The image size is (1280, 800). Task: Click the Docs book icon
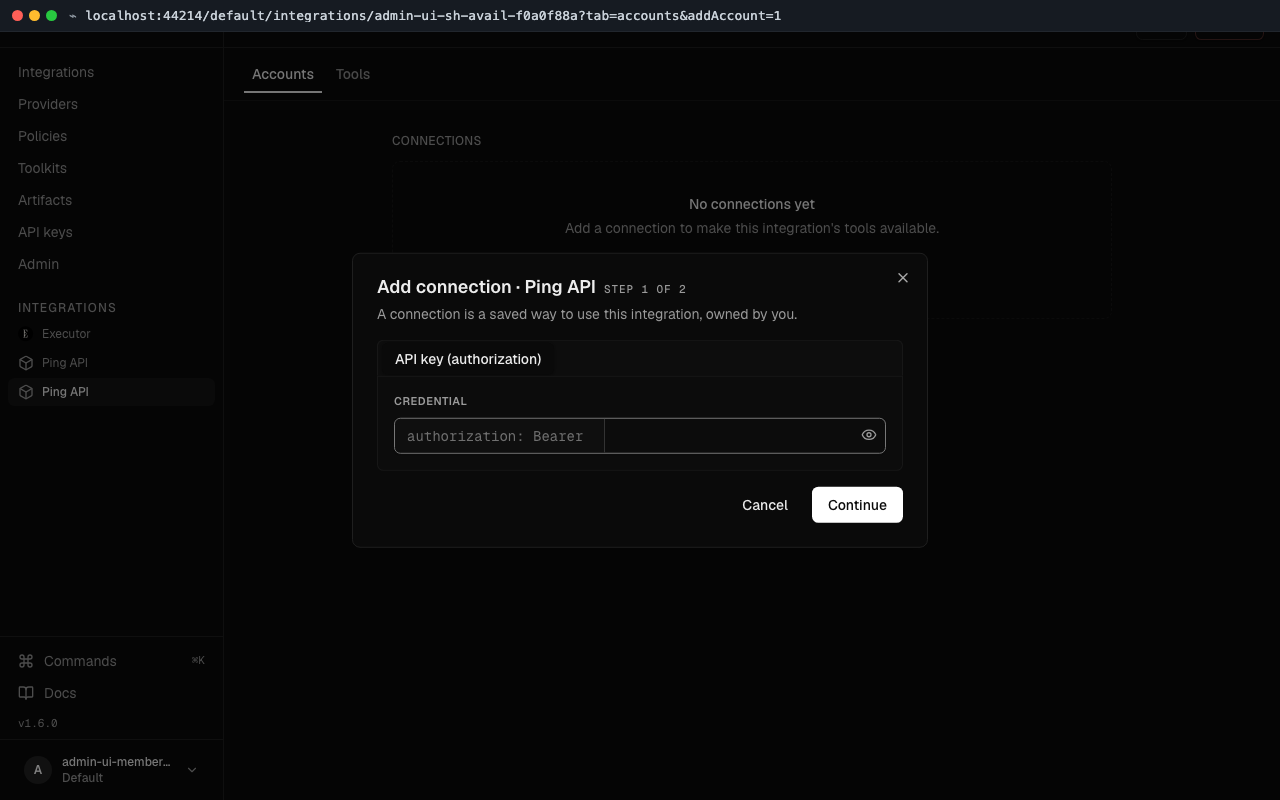tap(26, 693)
